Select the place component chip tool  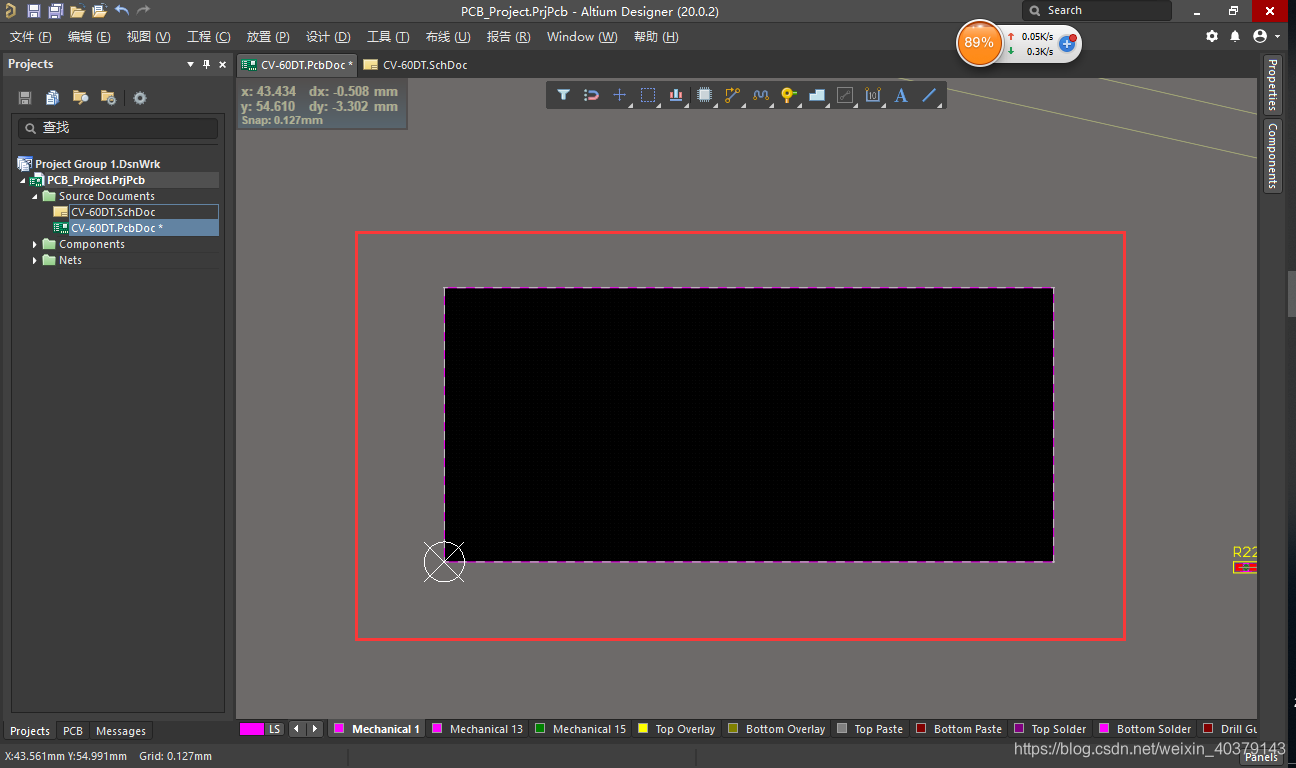704,95
